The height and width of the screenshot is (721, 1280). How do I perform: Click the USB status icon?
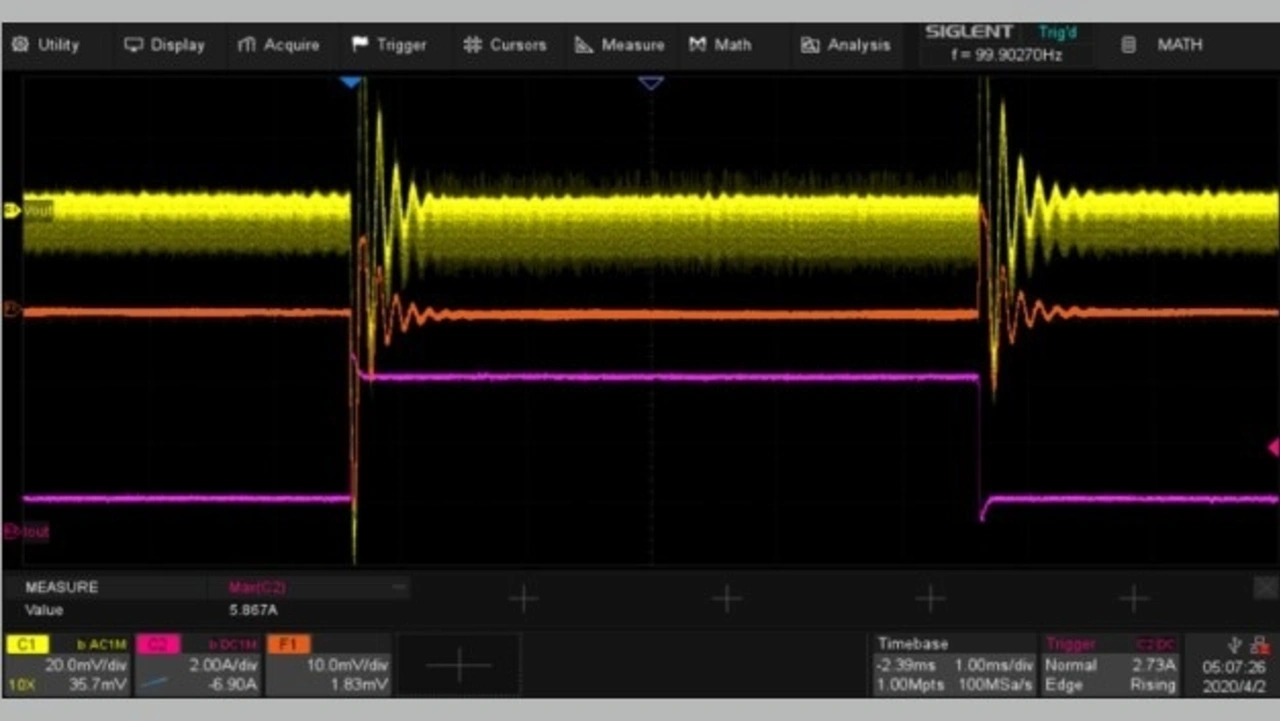(1236, 646)
